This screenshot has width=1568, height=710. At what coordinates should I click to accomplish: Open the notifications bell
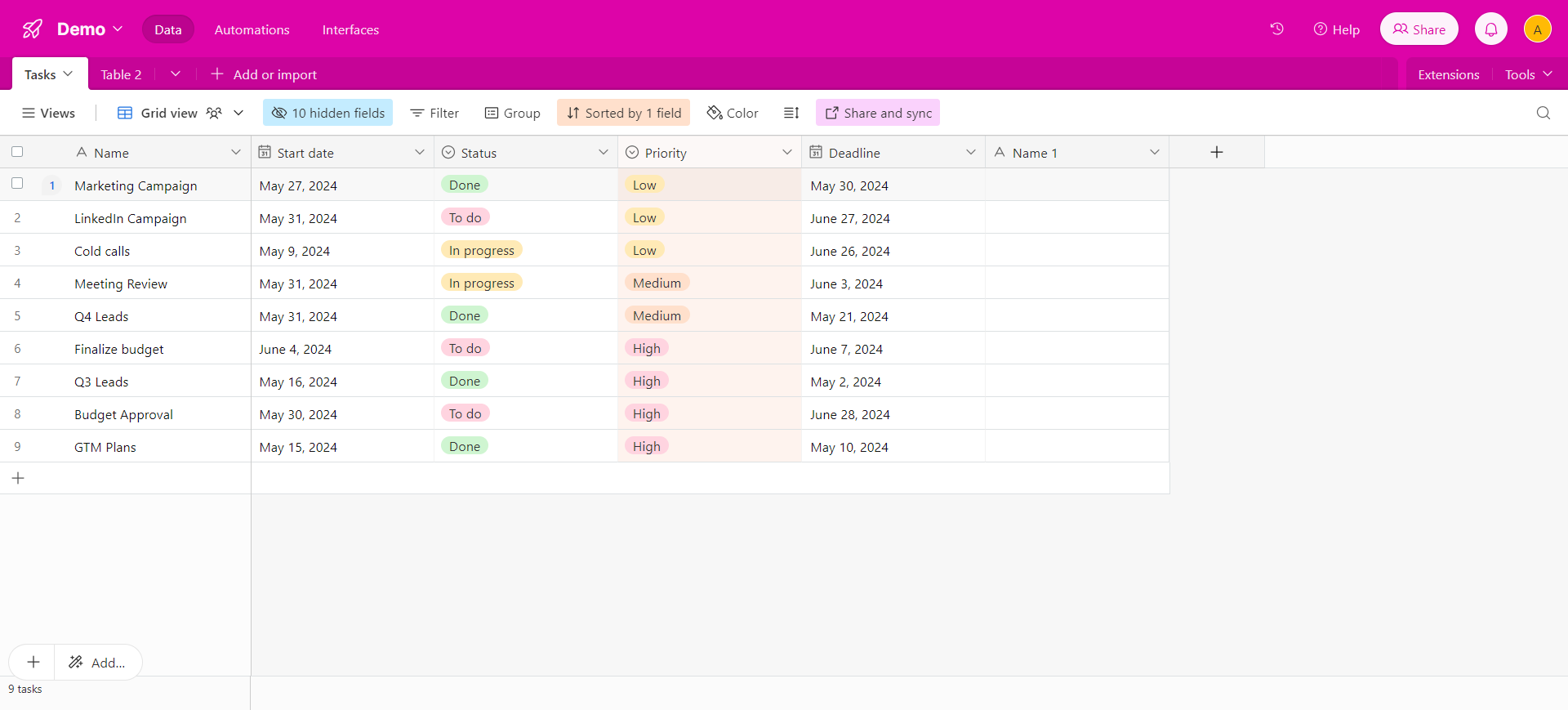pyautogui.click(x=1491, y=29)
